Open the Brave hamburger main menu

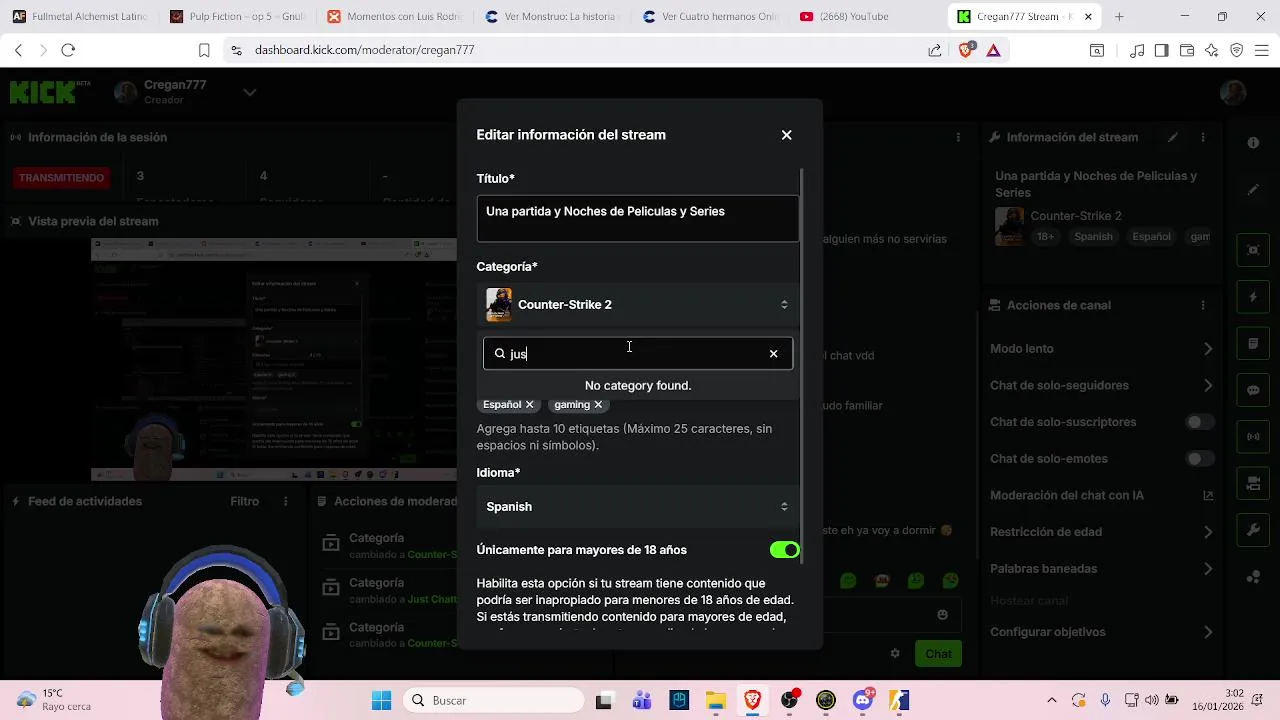[x=1261, y=50]
